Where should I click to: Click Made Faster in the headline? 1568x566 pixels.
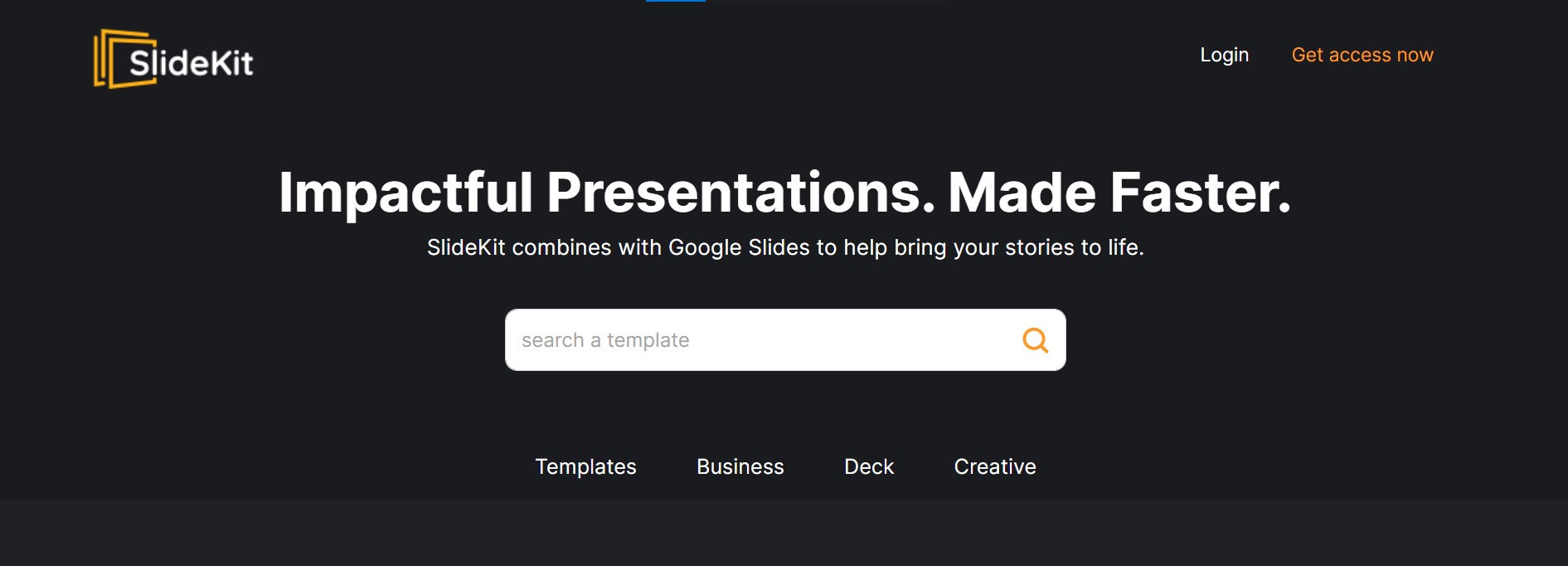pyautogui.click(x=1119, y=193)
